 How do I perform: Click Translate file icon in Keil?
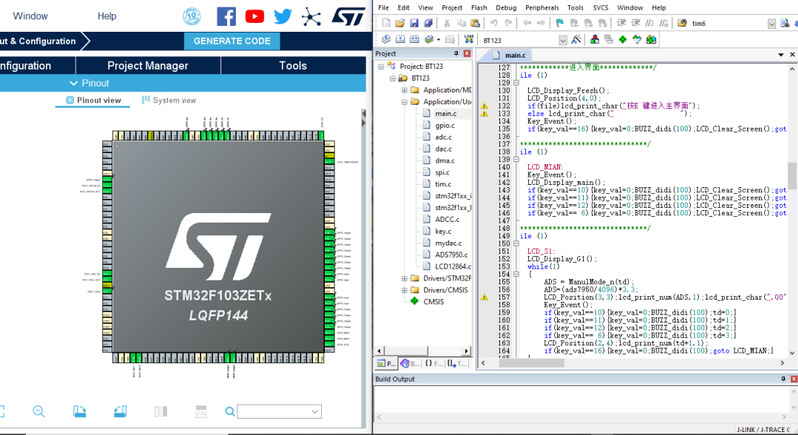click(386, 40)
